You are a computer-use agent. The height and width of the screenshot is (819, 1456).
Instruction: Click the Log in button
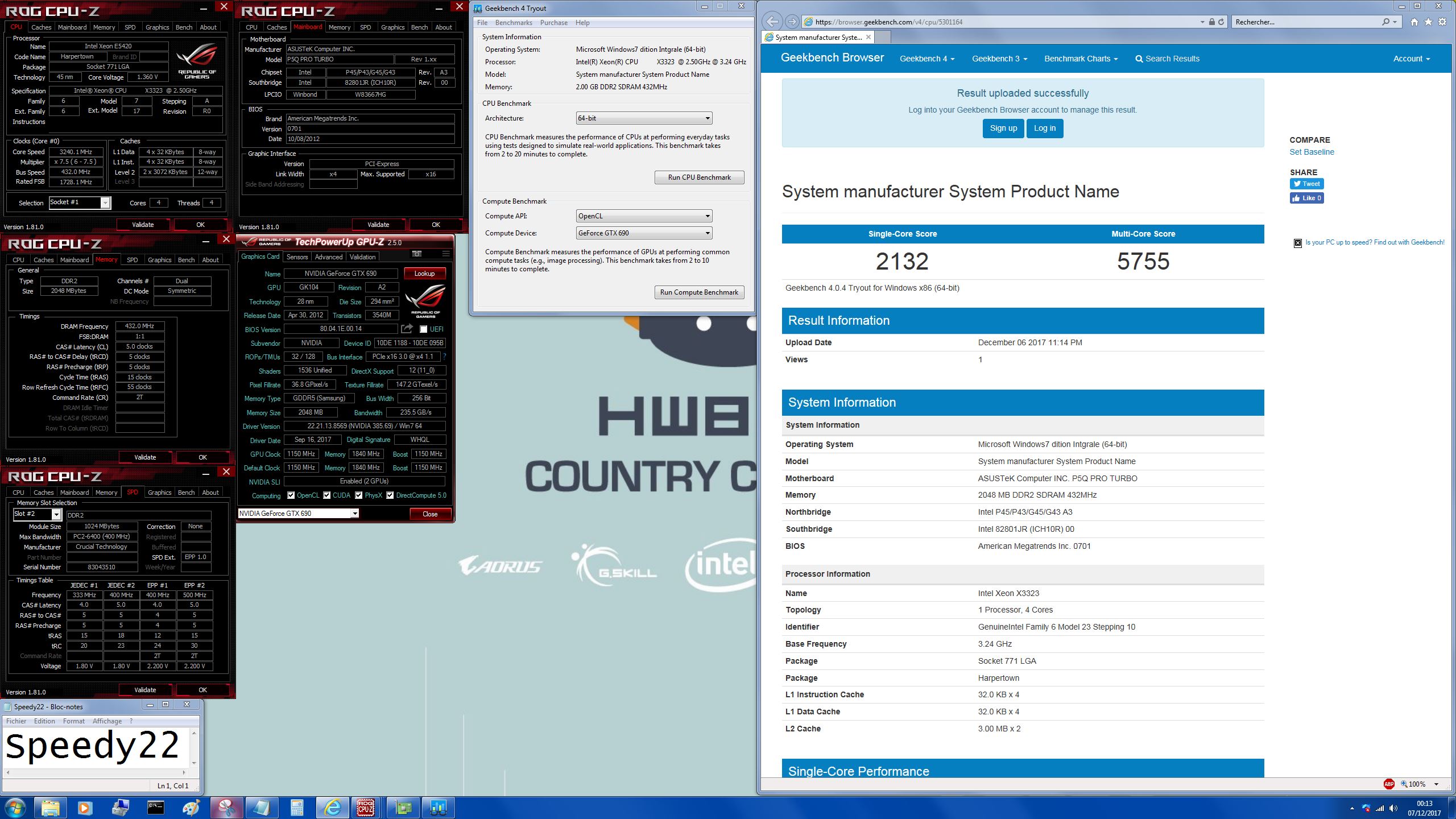1044,128
